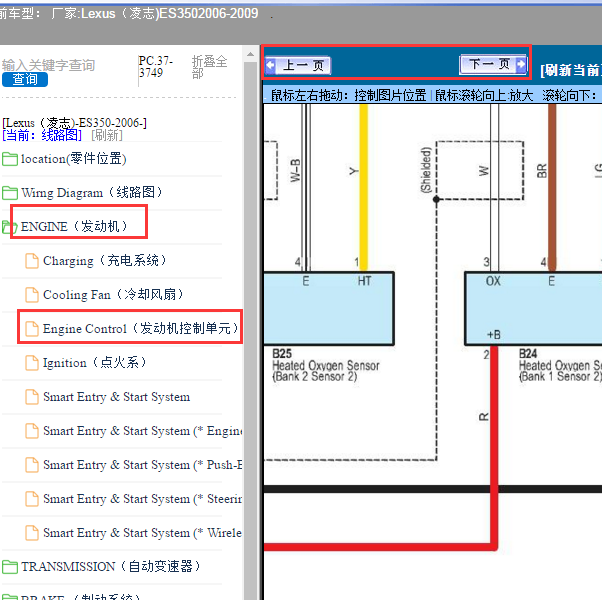Open Smart Entry & Start System (* Steering page
602x600 pixels.
pyautogui.click(x=142, y=499)
